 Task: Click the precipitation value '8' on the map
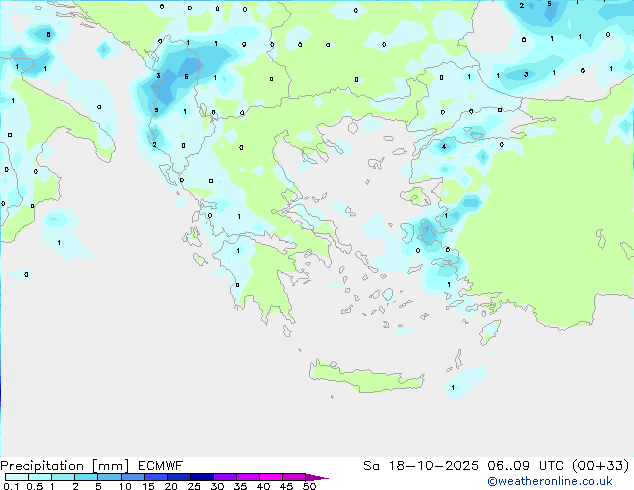49,34
